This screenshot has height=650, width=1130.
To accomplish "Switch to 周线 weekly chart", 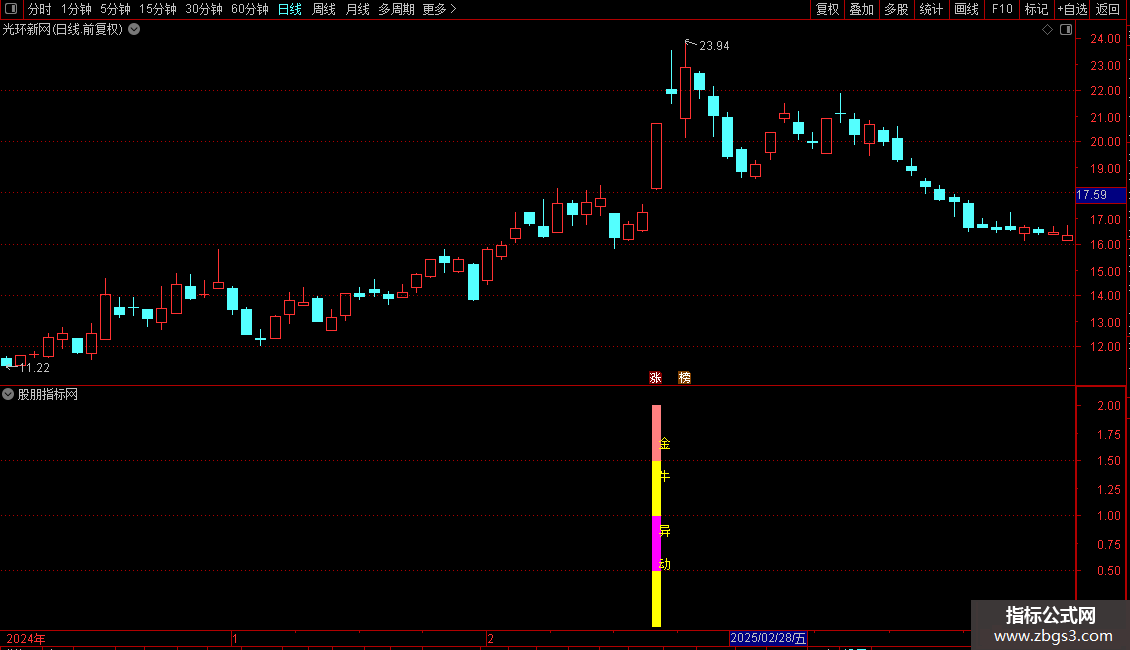I will 324,9.
